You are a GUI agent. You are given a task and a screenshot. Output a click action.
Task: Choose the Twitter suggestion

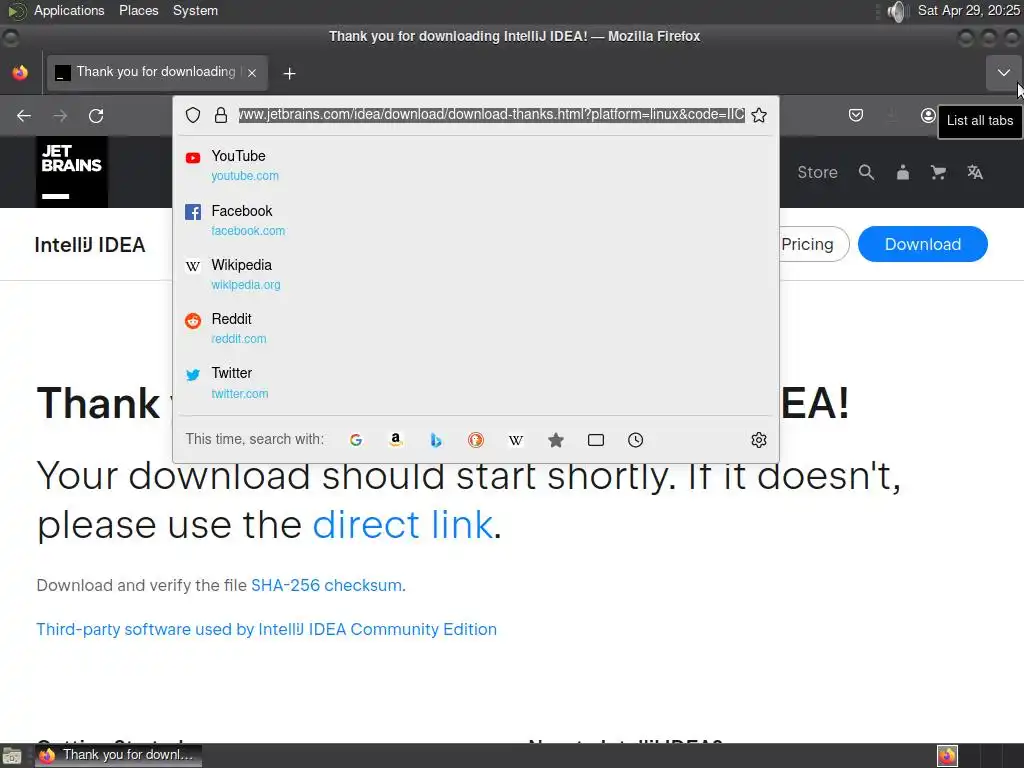tap(475, 383)
